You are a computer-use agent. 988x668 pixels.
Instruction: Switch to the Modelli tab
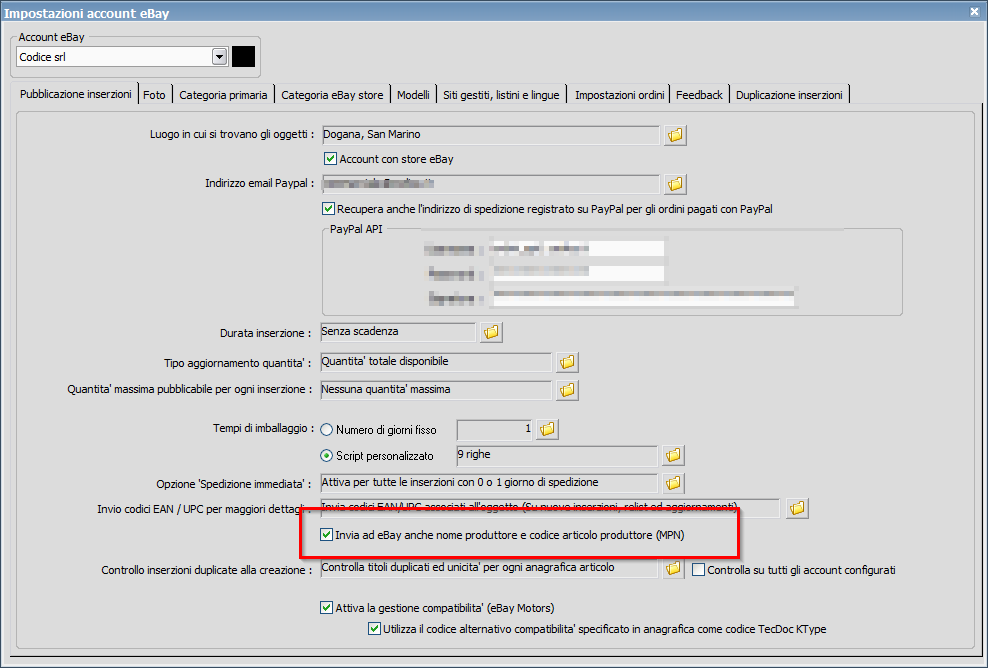pyautogui.click(x=413, y=95)
